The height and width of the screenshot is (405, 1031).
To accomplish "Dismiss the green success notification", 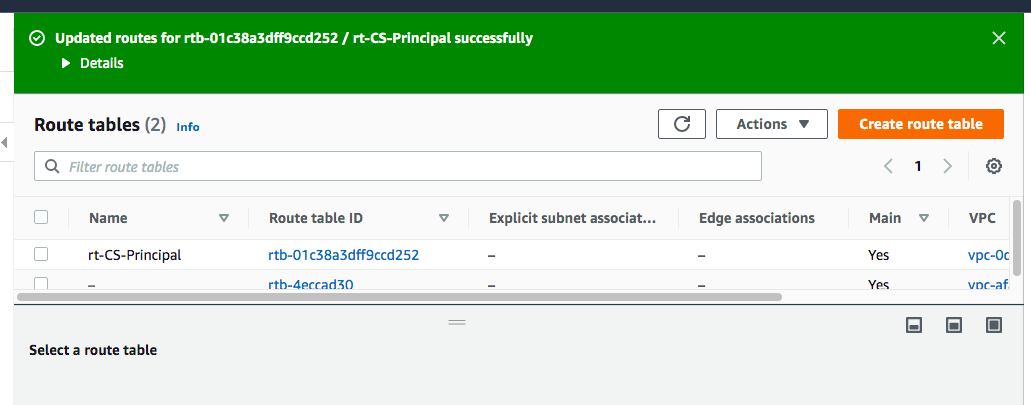I will coord(998,38).
